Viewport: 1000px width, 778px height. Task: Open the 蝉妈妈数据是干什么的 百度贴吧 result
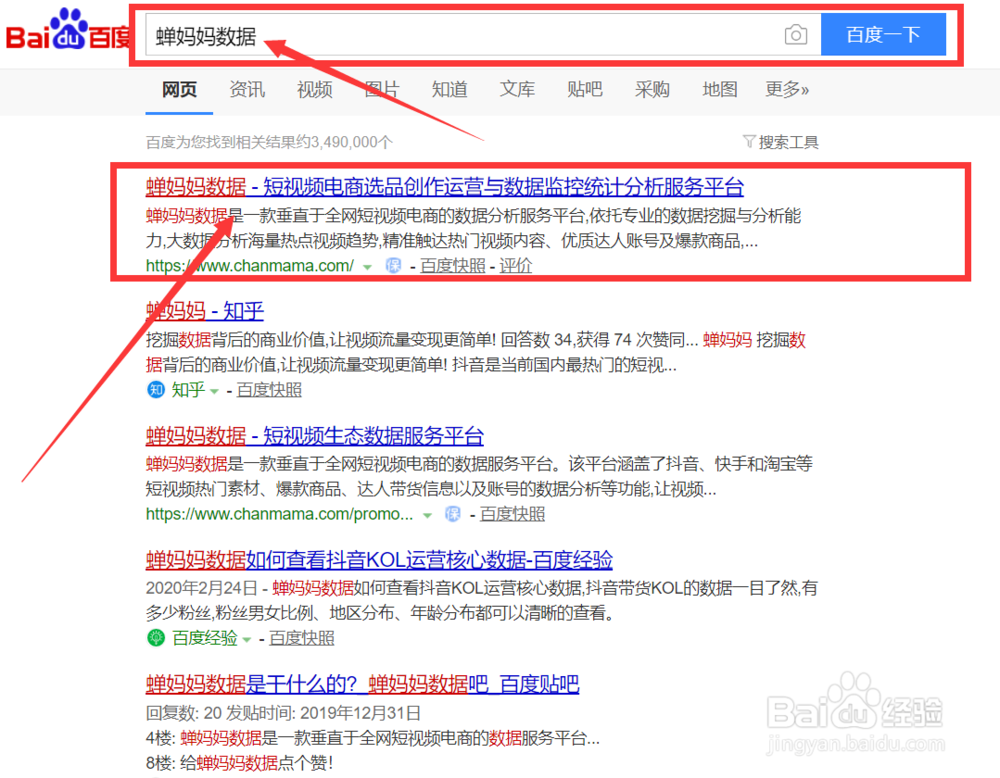coord(362,684)
